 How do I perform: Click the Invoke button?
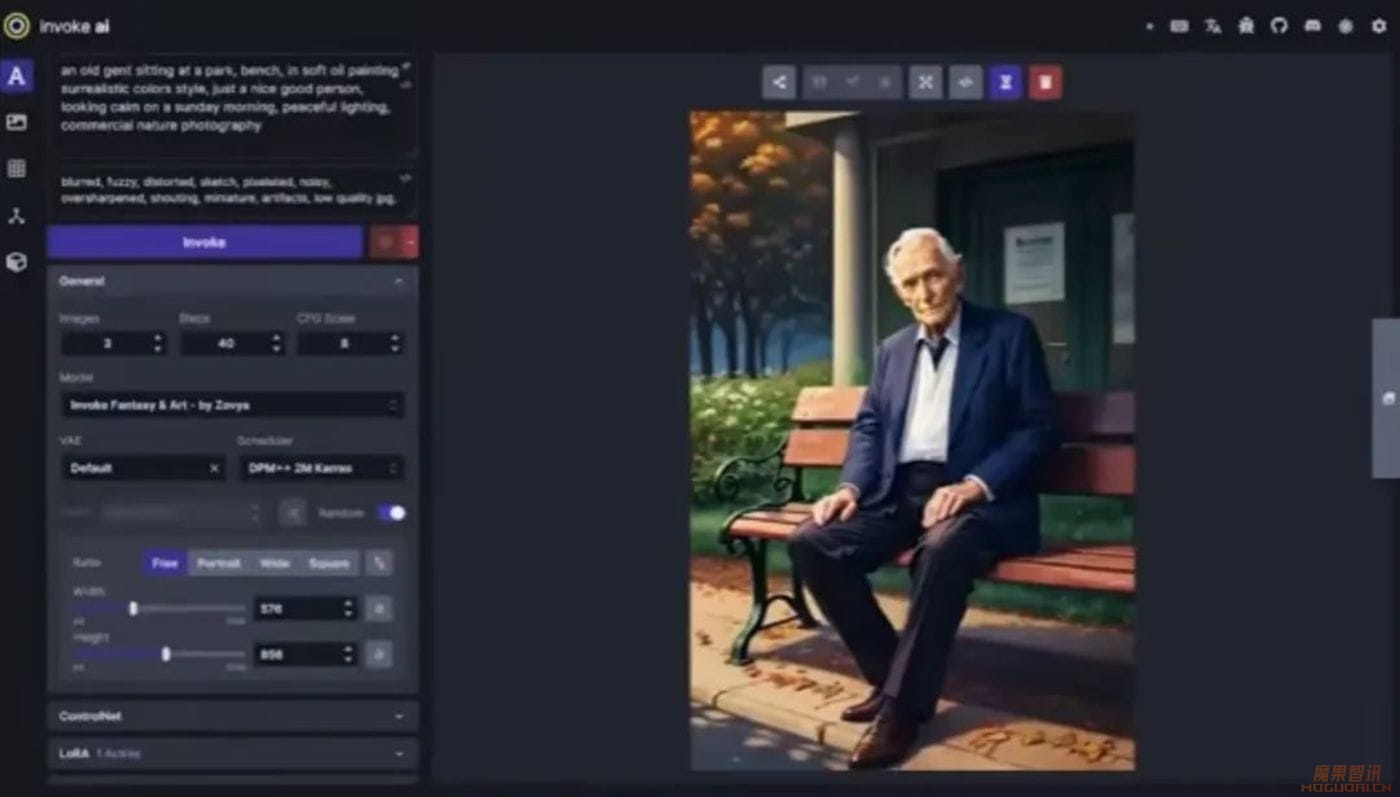tap(204, 242)
